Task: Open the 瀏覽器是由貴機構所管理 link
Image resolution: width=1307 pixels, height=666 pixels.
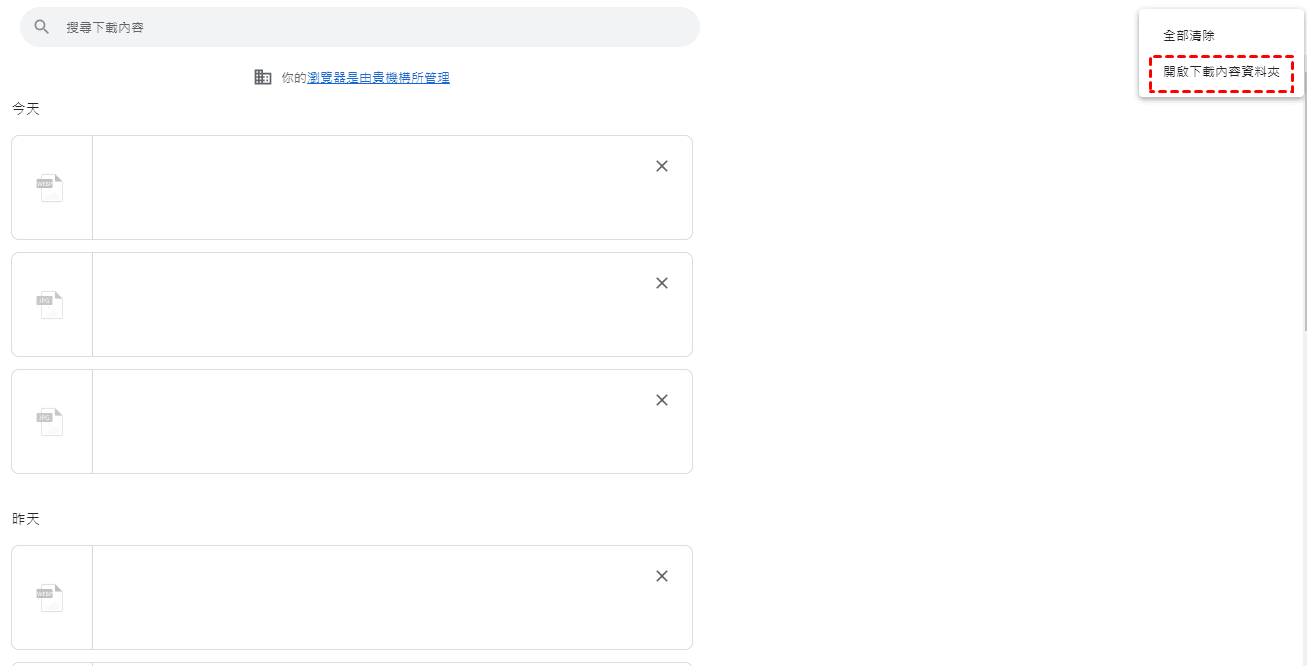Action: click(378, 78)
